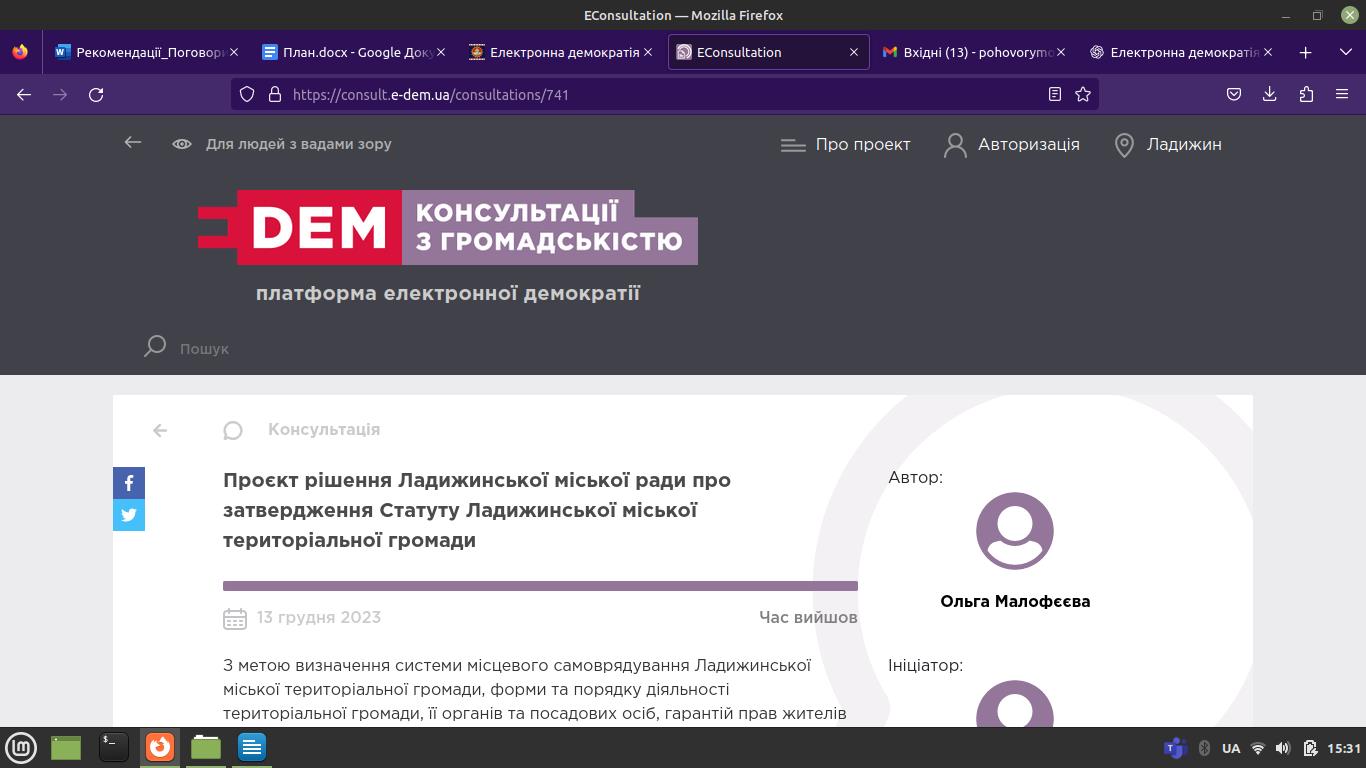Switch to the Рекомендації_Поговори tab
This screenshot has height=768, width=1366.
tap(146, 52)
